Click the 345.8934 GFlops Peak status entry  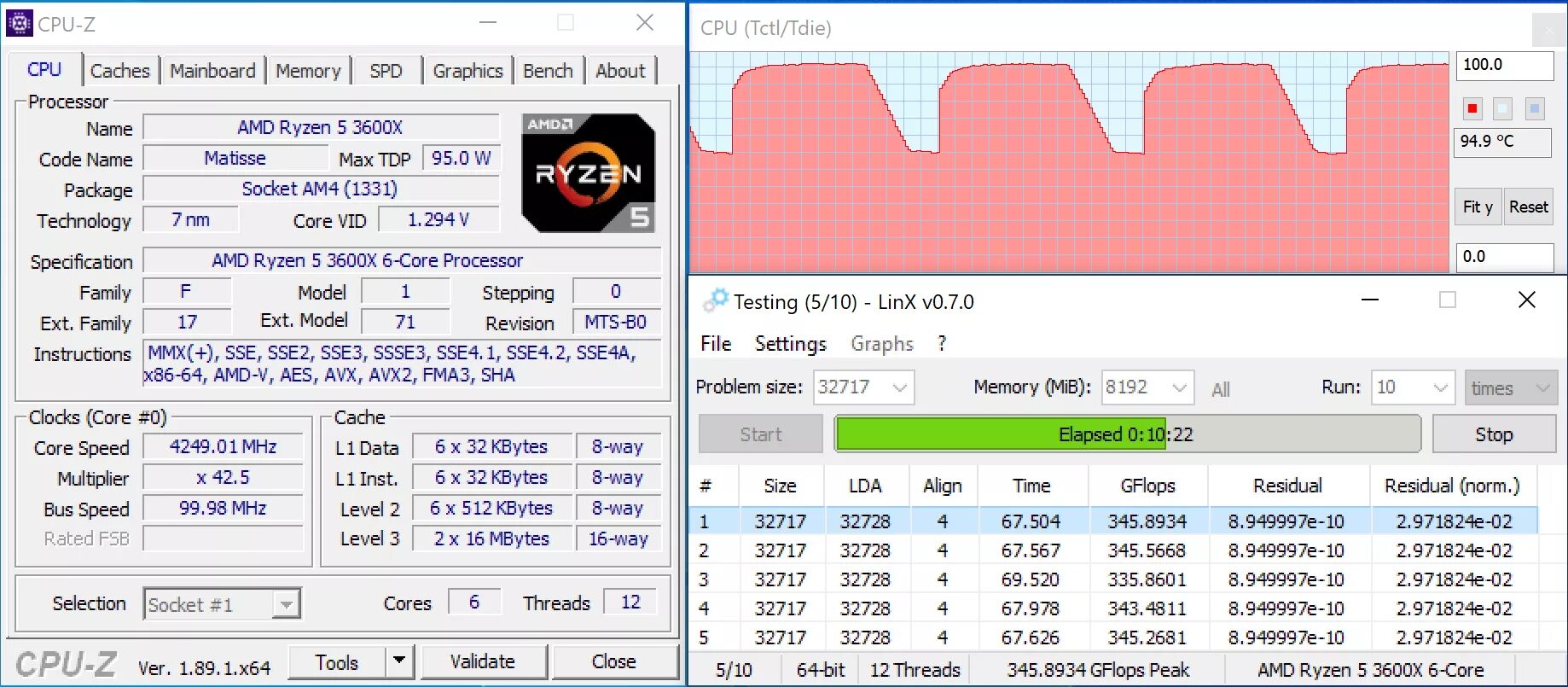click(1098, 670)
